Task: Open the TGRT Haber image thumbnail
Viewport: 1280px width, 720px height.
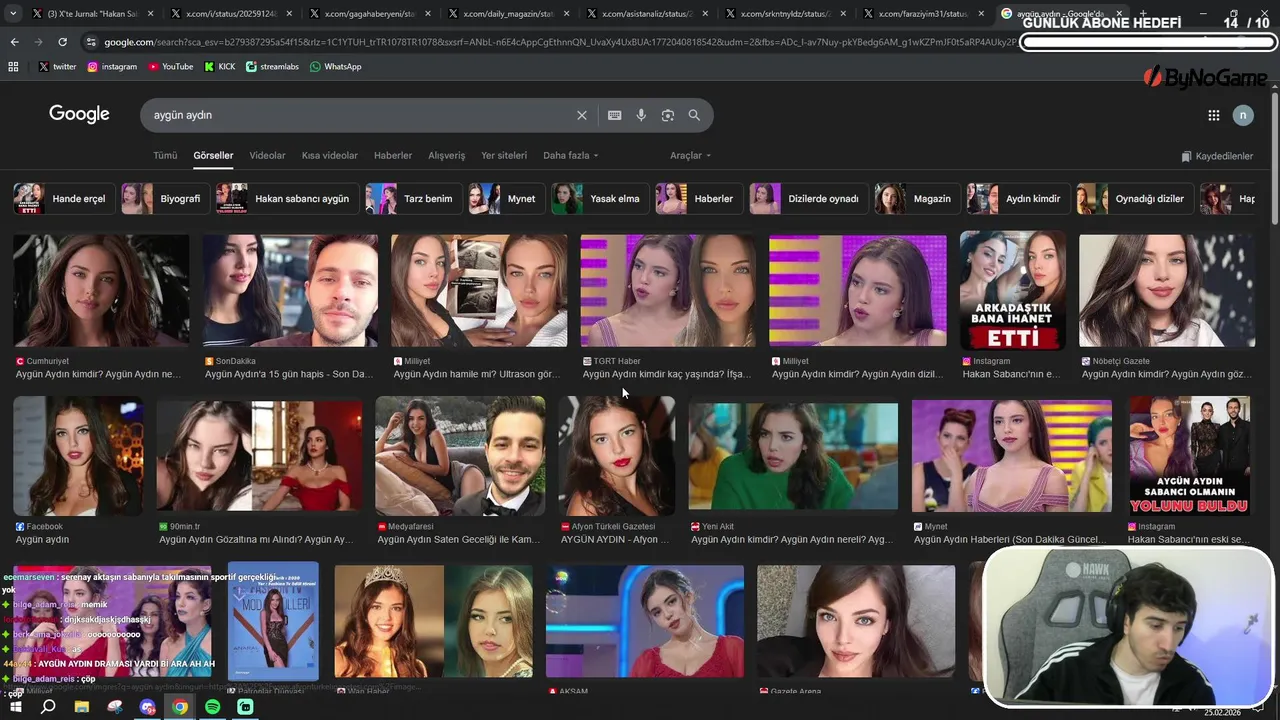Action: click(668, 290)
